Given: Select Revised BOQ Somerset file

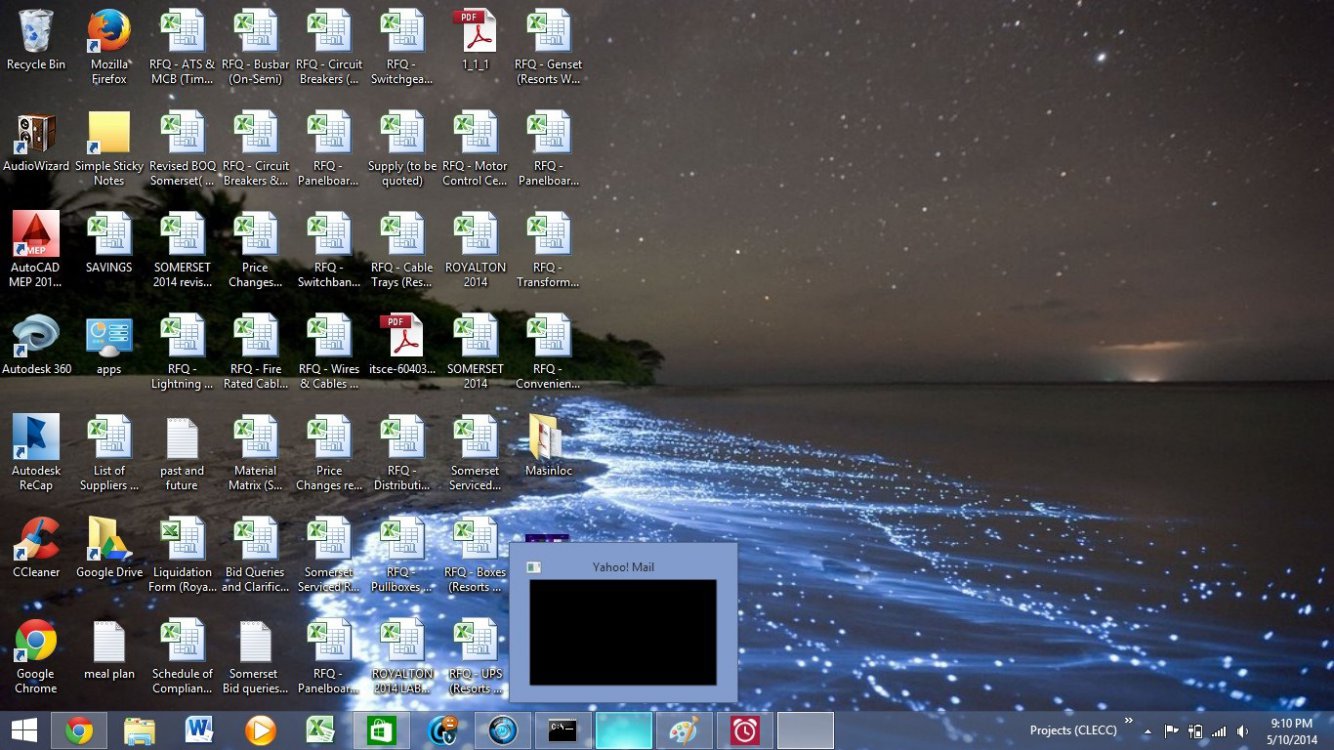Looking at the screenshot, I should (182, 148).
